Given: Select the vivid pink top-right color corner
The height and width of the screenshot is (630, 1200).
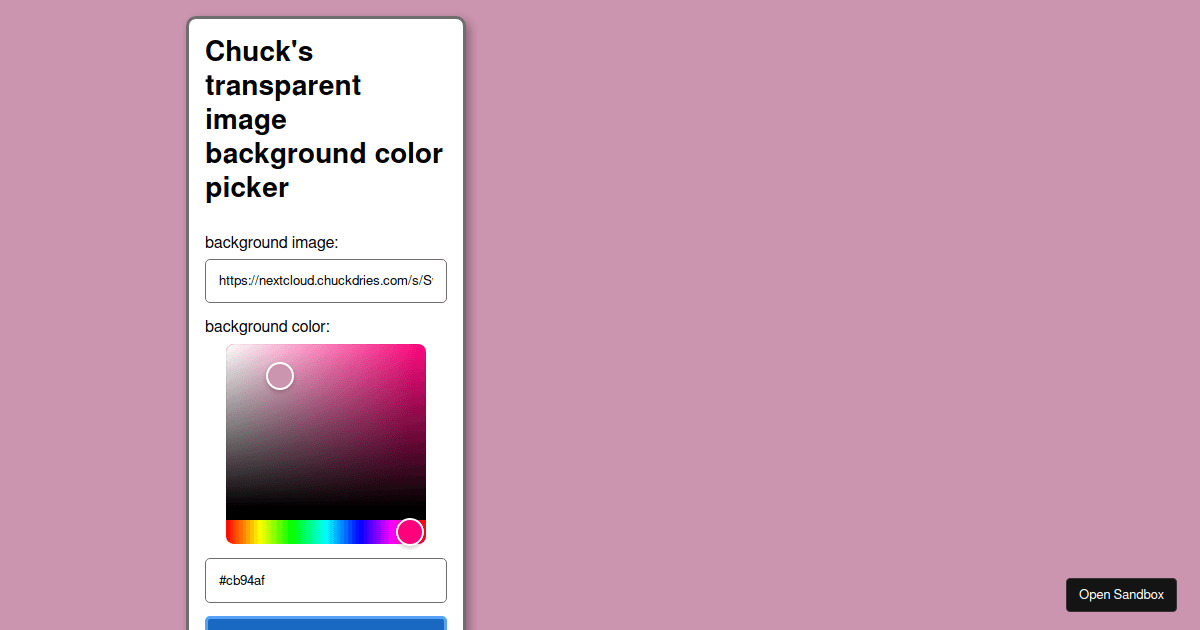Looking at the screenshot, I should click(423, 347).
